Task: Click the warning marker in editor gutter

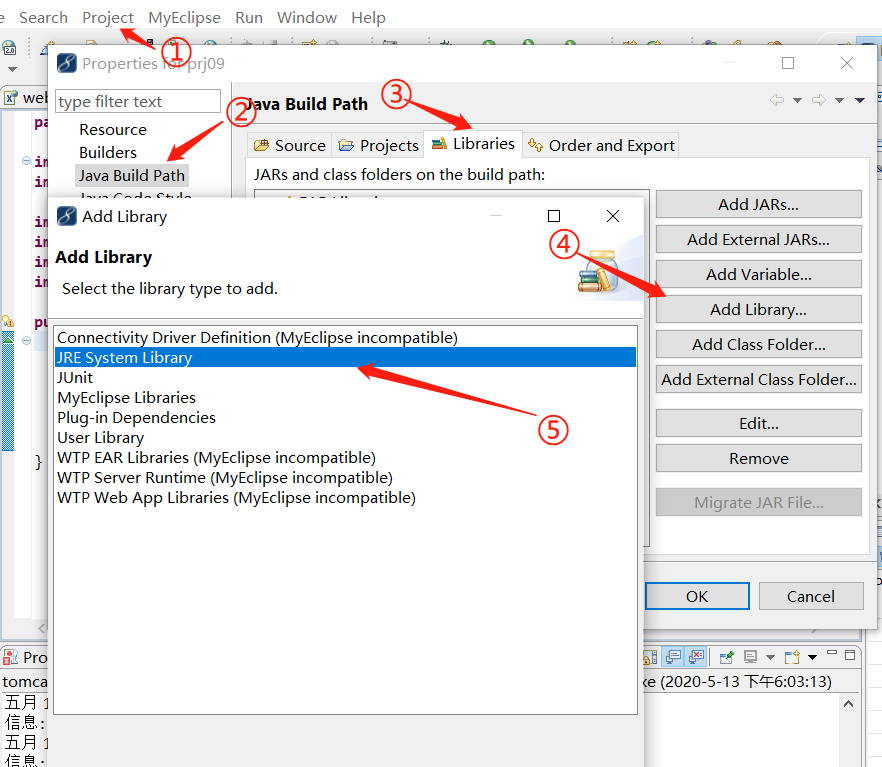Action: [8, 321]
